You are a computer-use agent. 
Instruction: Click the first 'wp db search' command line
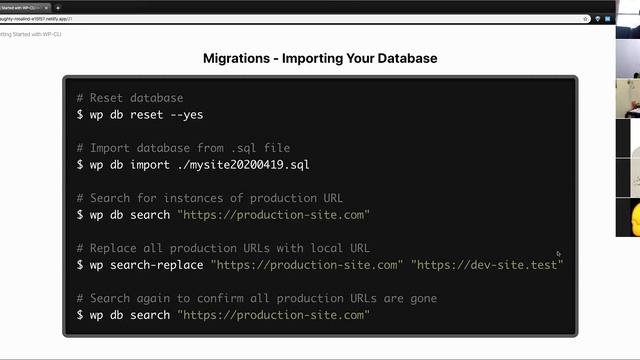pos(223,215)
